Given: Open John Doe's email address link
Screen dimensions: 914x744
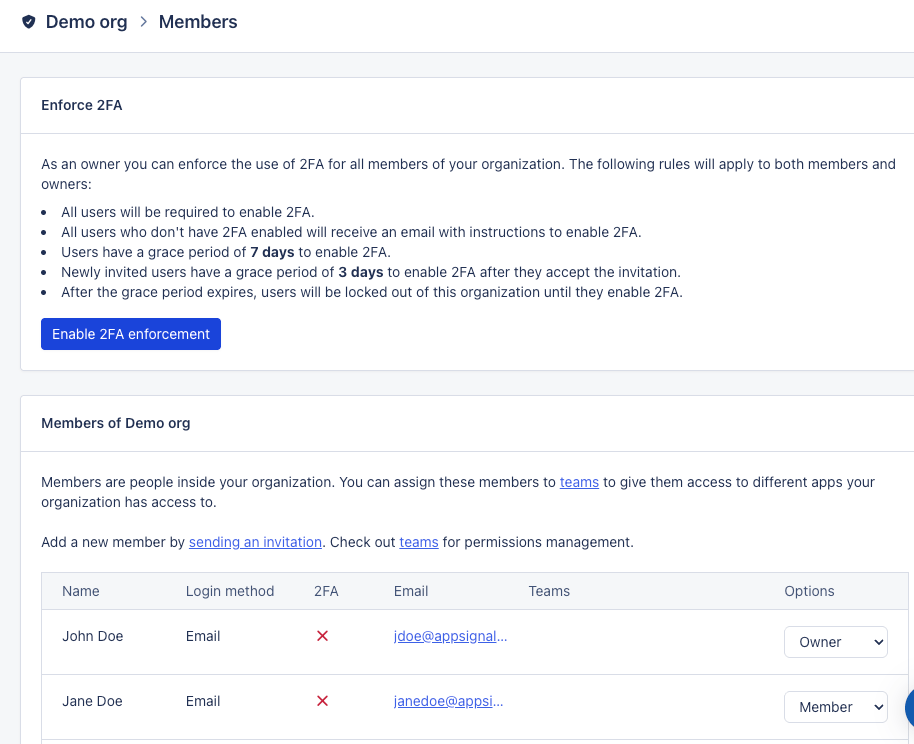Looking at the screenshot, I should 450,636.
